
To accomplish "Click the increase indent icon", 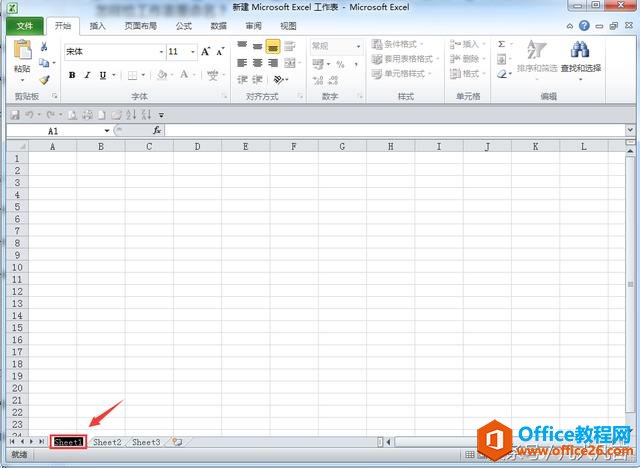I will (257, 79).
